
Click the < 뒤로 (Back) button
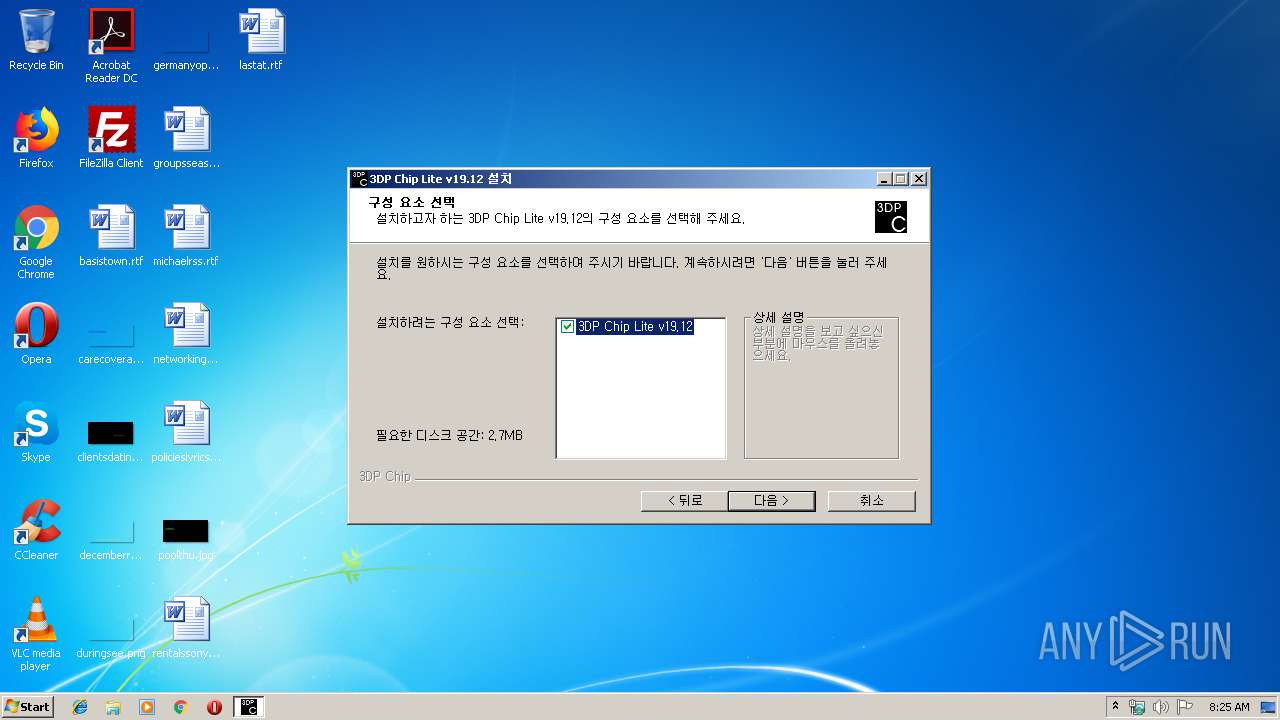pos(684,501)
